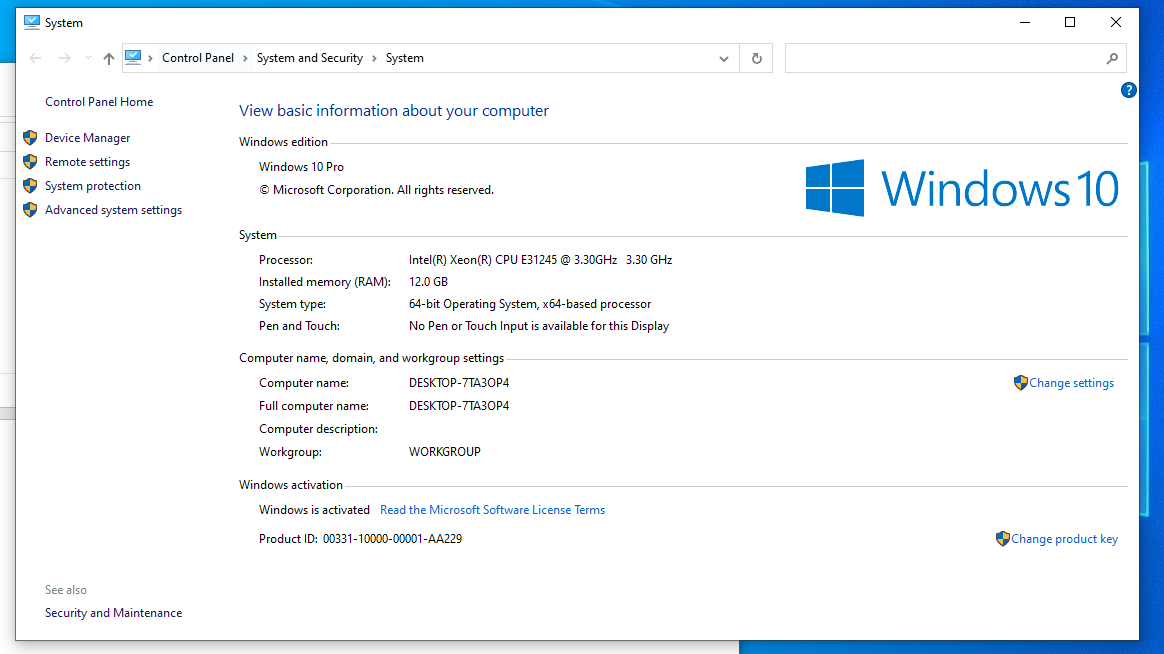Click Change settings for computer name
1164x654 pixels.
pyautogui.click(x=1071, y=383)
